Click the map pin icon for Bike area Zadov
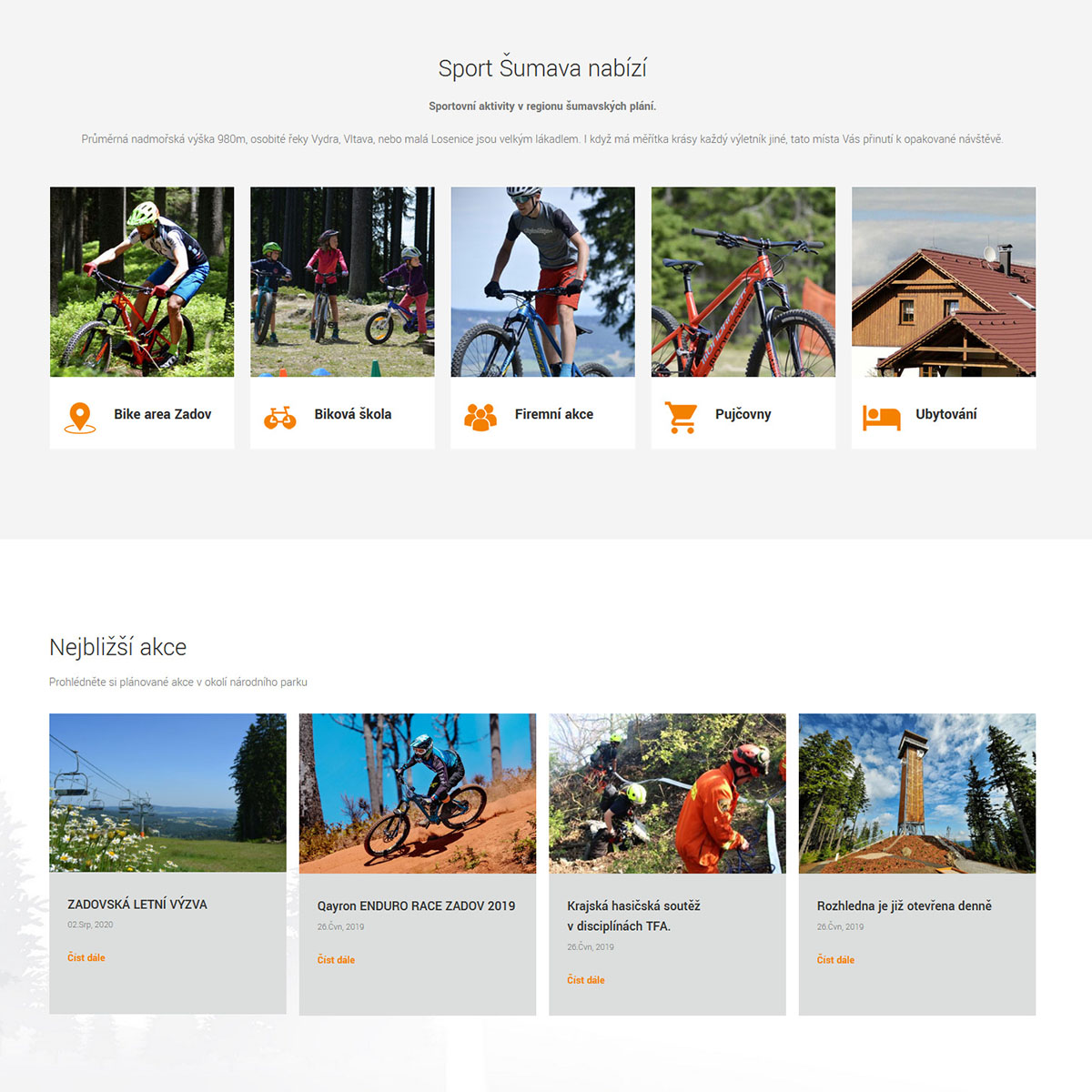1092x1092 pixels. click(80, 418)
